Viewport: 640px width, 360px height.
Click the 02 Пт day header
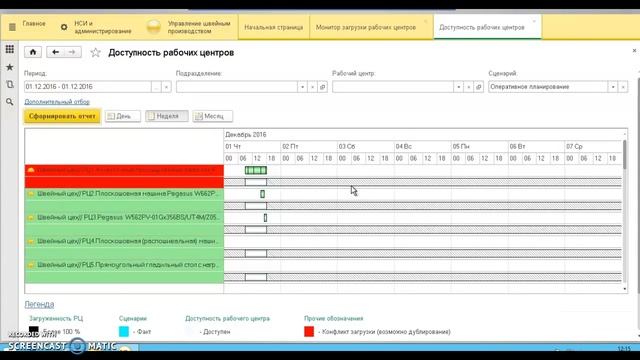(309, 147)
